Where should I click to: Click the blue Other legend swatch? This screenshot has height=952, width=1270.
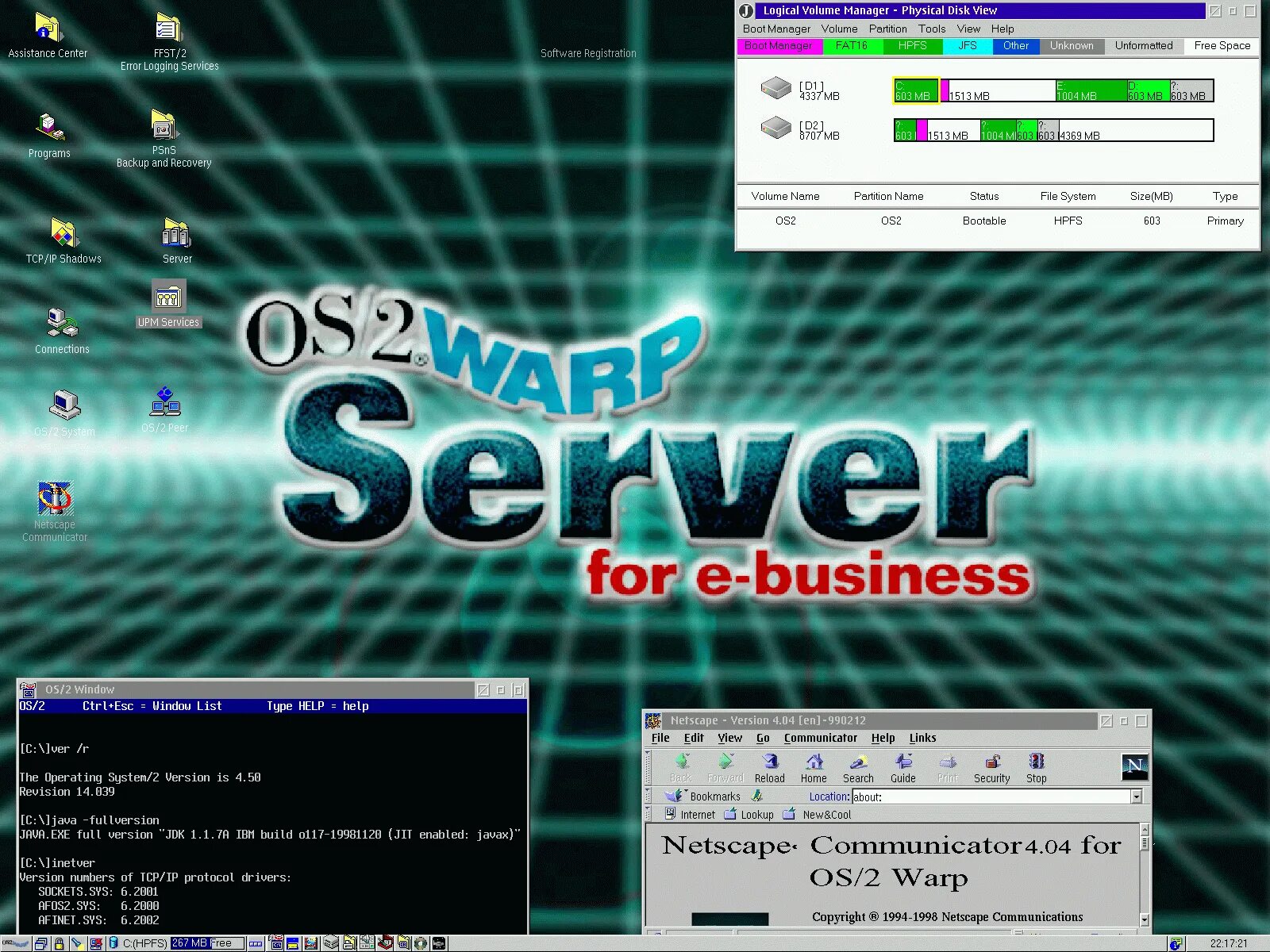click(x=1016, y=46)
